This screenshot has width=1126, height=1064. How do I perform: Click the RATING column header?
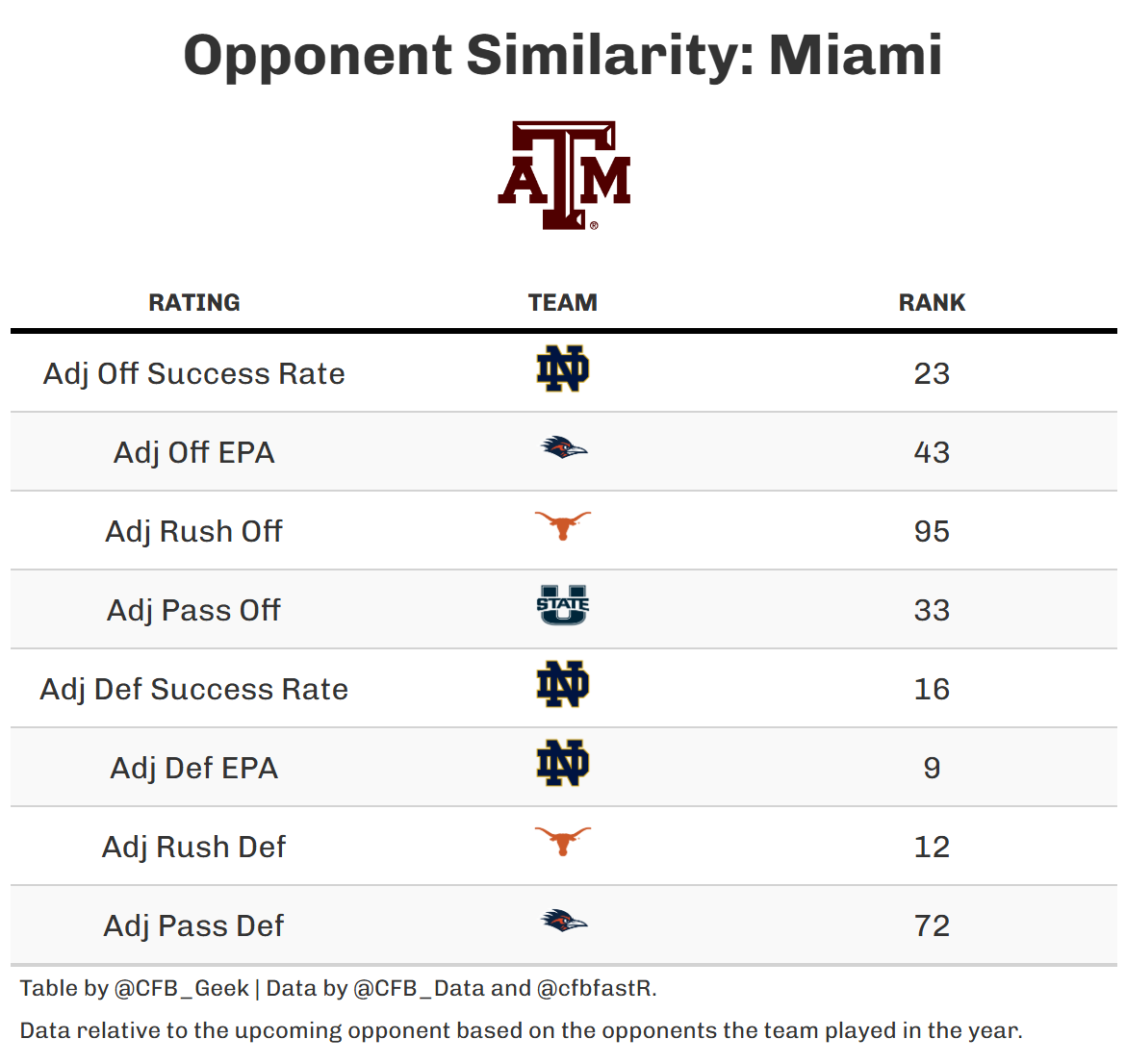point(194,303)
